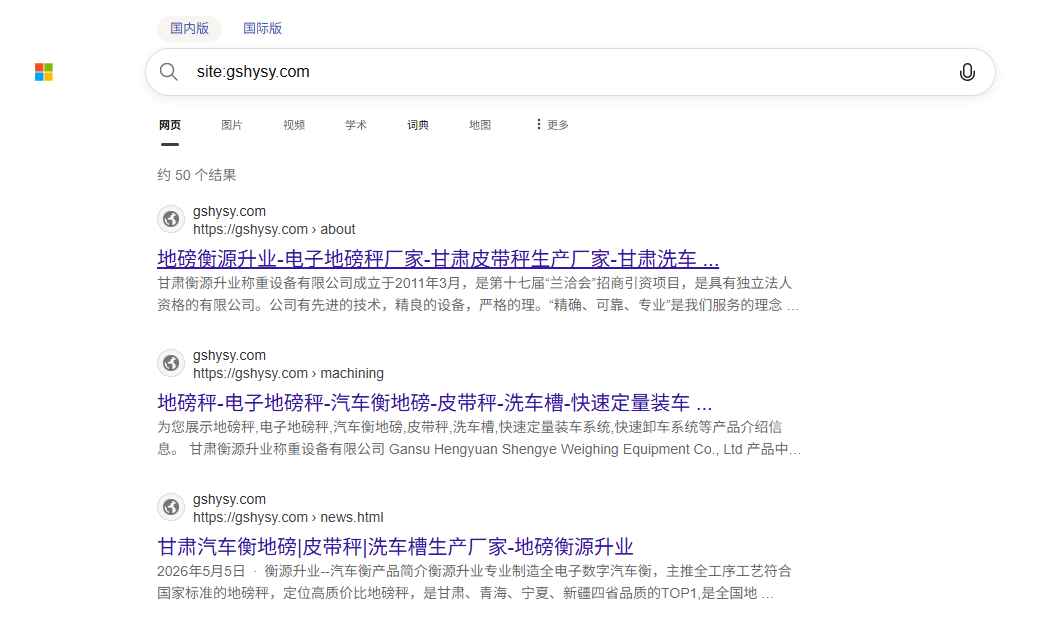The width and height of the screenshot is (1038, 620).
Task: Select the 词典 tab
Action: [418, 124]
